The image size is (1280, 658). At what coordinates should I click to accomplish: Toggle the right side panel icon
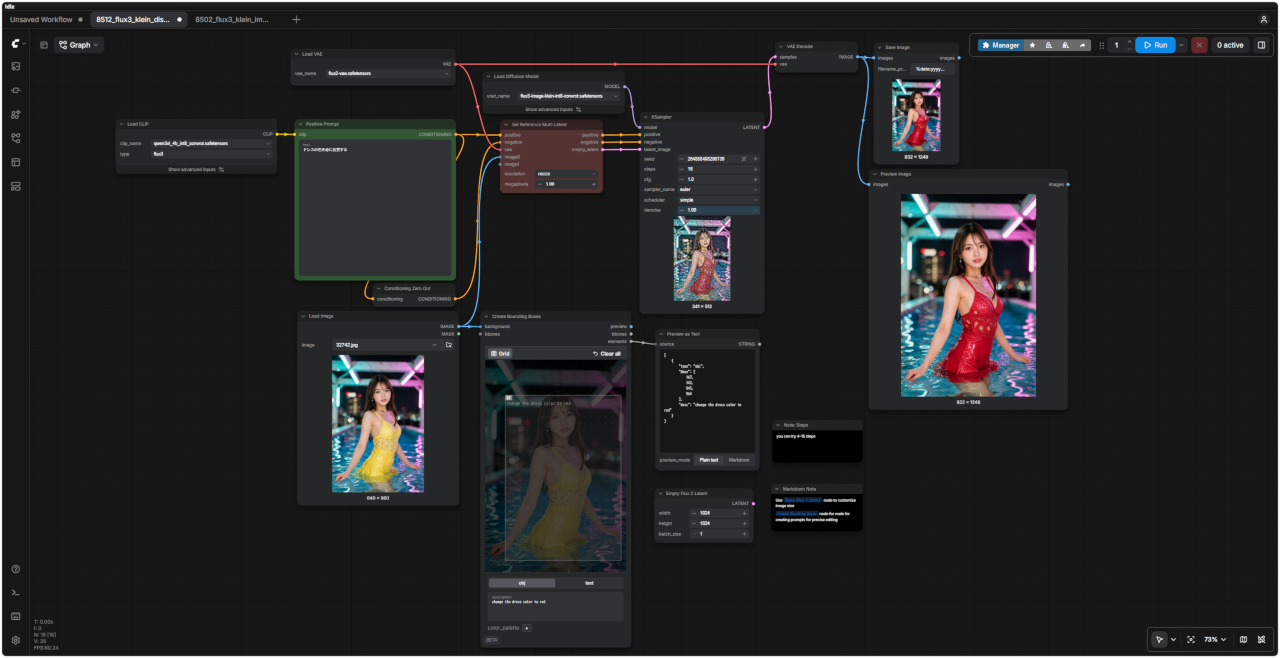(1261, 45)
